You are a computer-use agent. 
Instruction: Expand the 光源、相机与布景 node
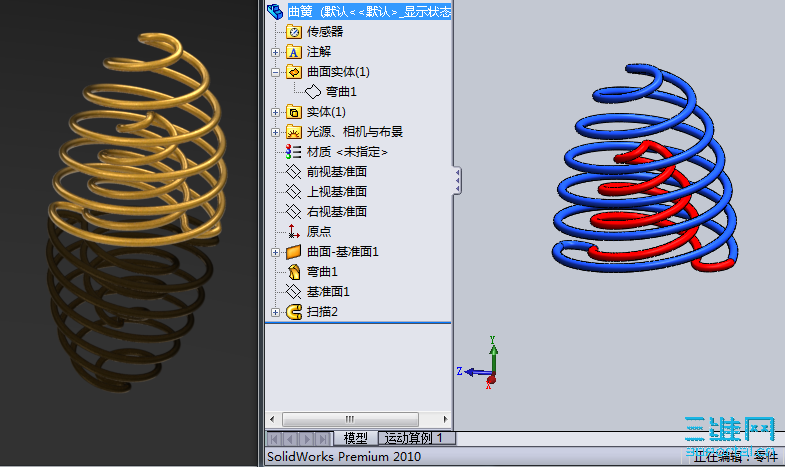(x=275, y=132)
